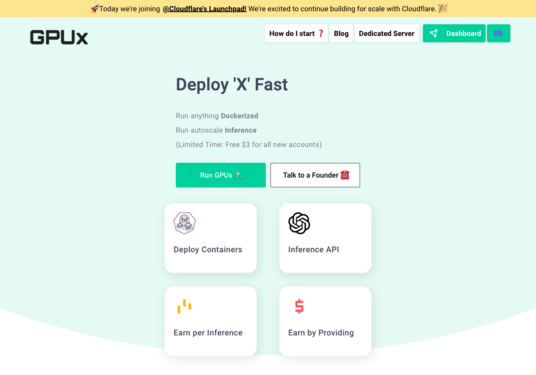Click the OpenAI knot icon on Inference API
The width and height of the screenshot is (536, 375).
pyautogui.click(x=299, y=223)
